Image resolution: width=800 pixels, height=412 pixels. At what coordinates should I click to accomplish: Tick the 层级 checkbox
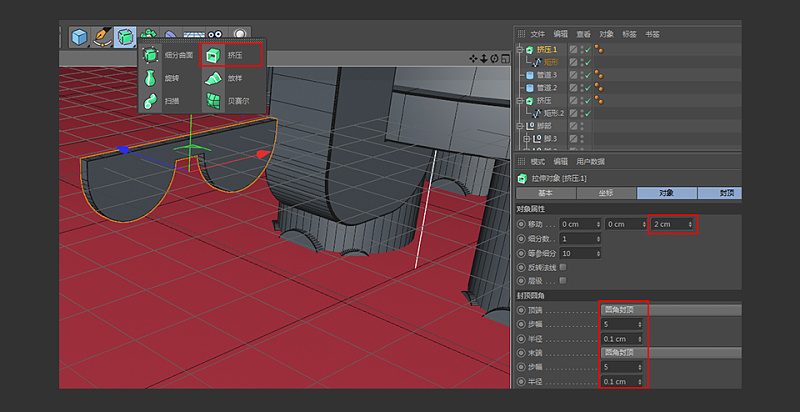click(564, 281)
